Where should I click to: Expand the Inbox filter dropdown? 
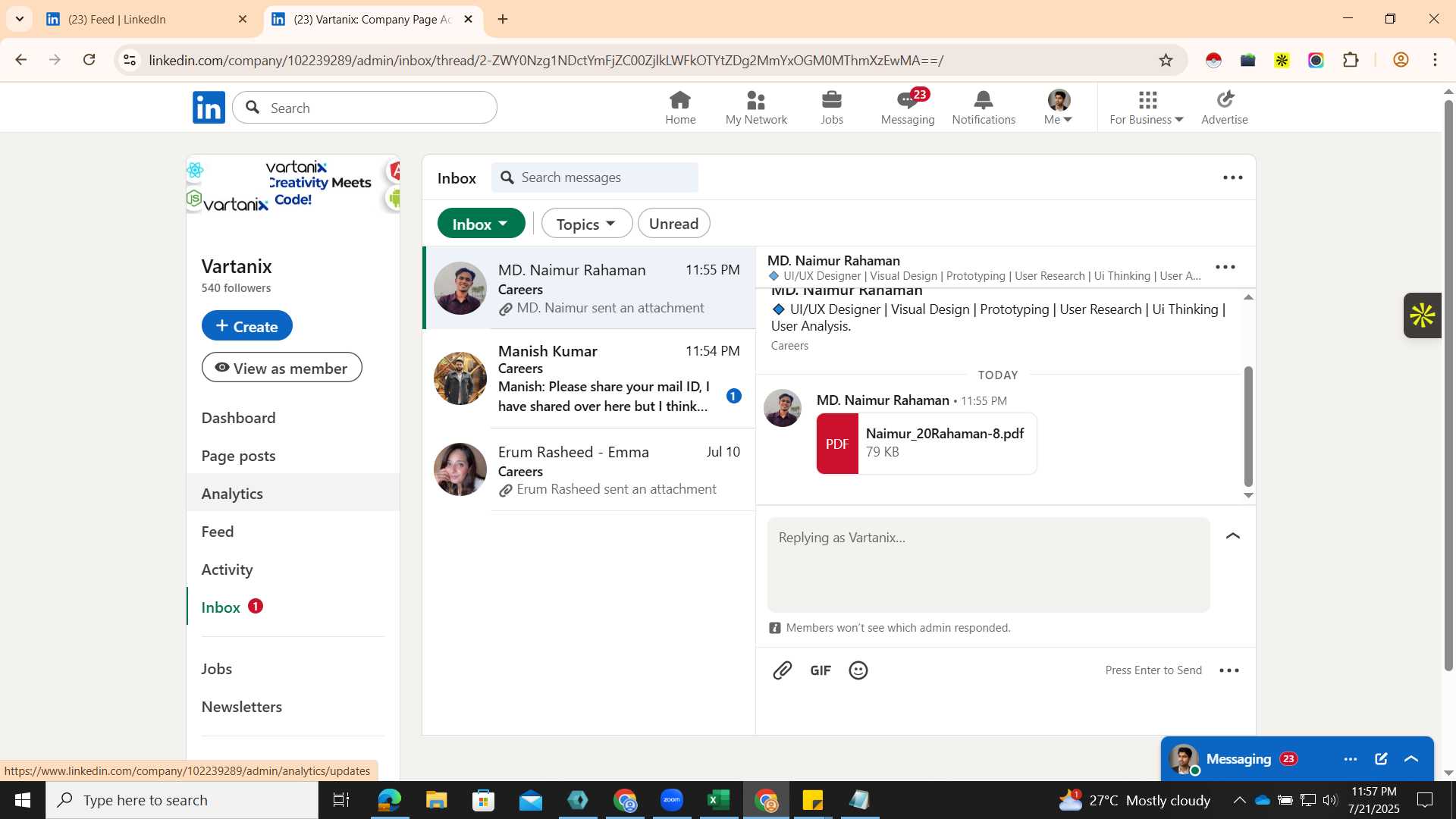481,224
